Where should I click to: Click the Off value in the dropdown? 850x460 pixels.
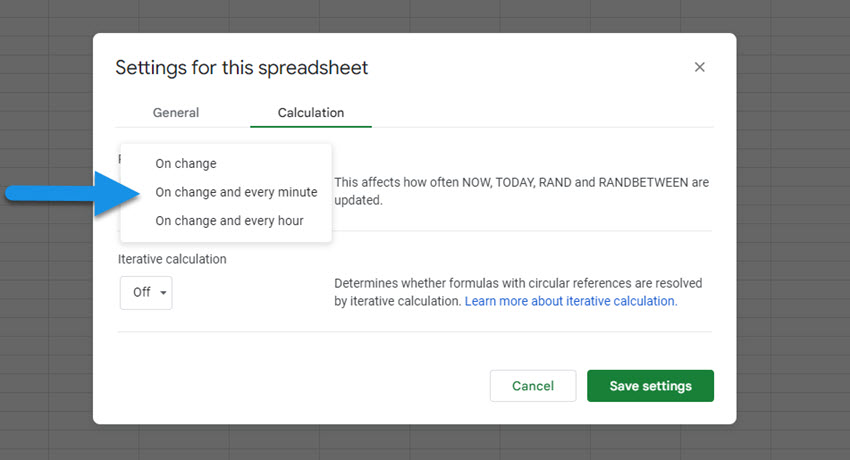141,293
